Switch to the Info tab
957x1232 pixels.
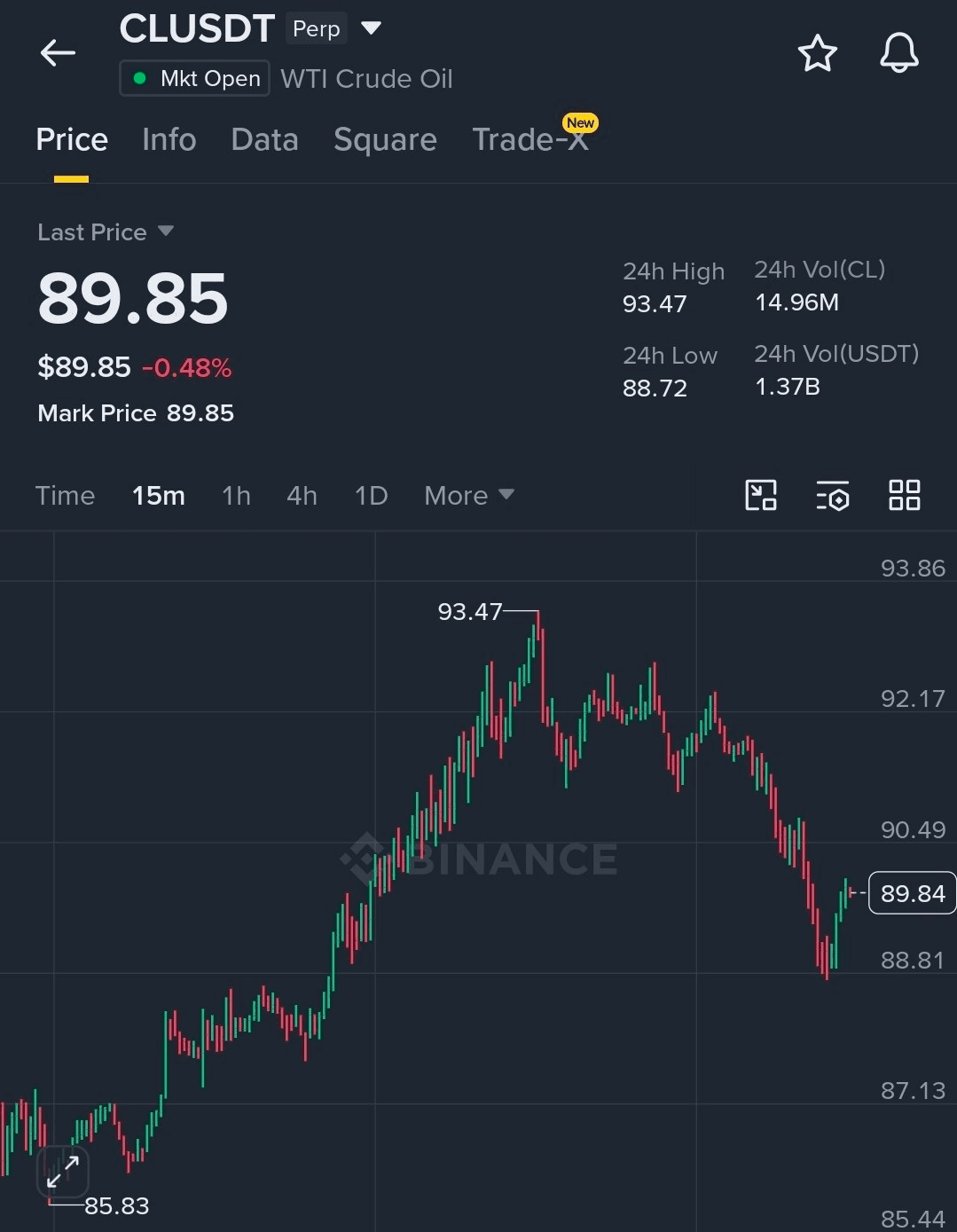point(169,140)
